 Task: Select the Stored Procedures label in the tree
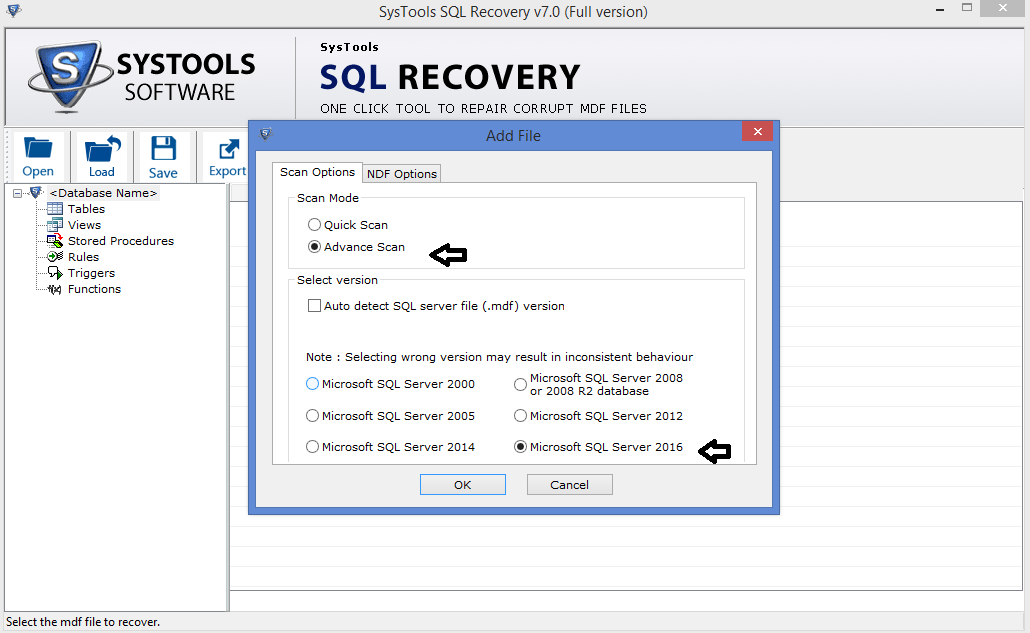pyautogui.click(x=121, y=241)
